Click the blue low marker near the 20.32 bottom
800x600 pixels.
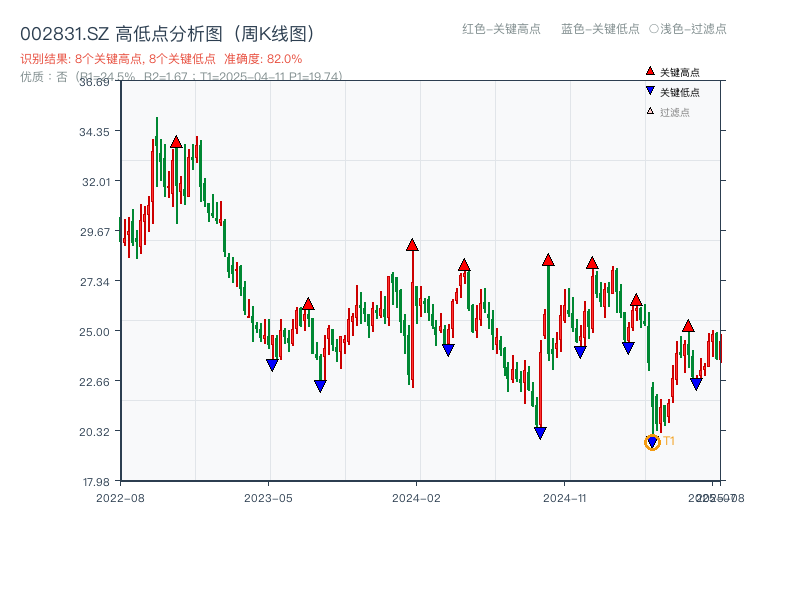click(539, 431)
